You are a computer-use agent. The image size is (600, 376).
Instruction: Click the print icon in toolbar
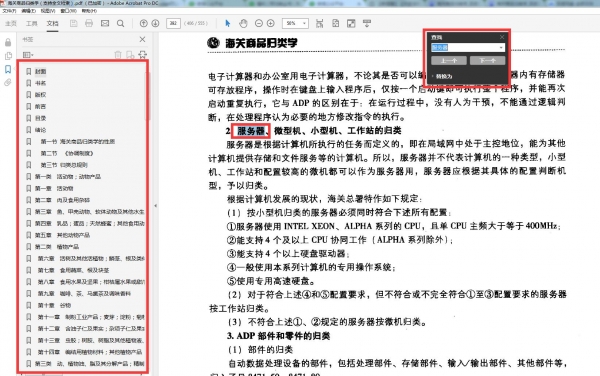tap(89, 23)
